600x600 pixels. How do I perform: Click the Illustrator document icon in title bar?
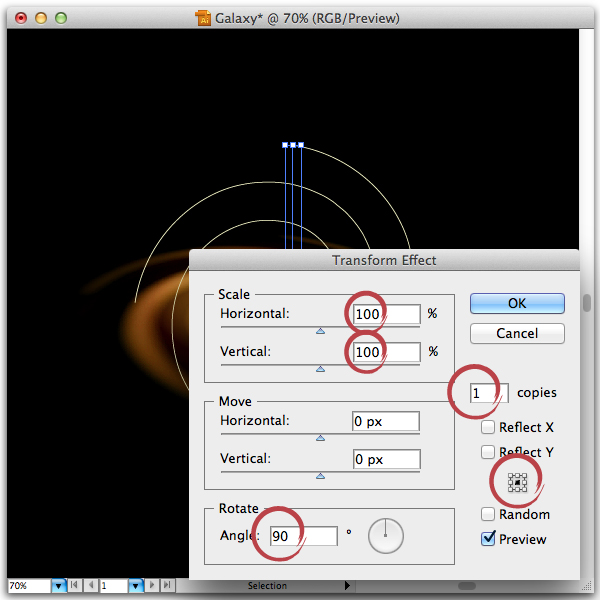coord(203,18)
